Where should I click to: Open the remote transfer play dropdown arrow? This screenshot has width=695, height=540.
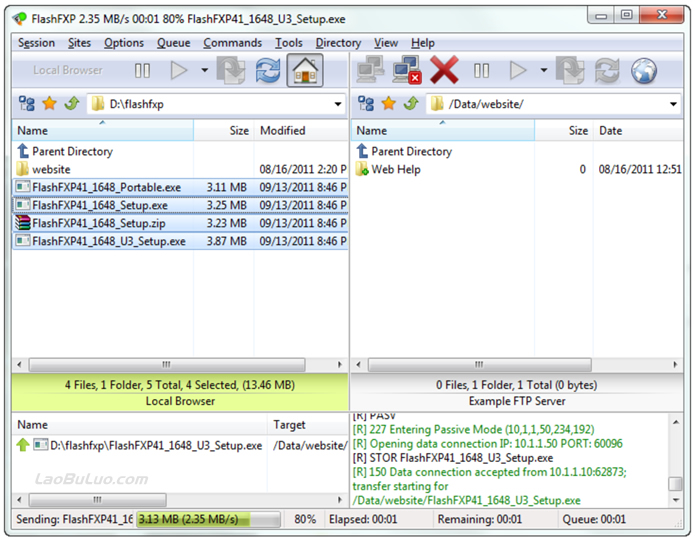[543, 70]
